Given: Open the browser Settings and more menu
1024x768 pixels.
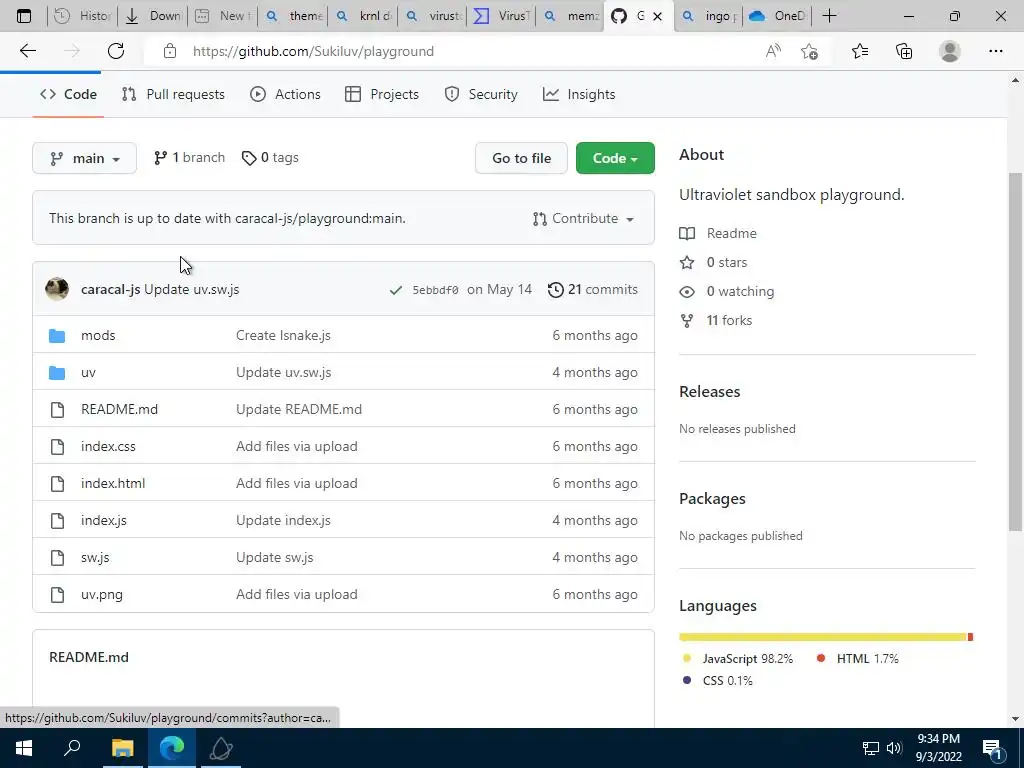Looking at the screenshot, I should click(995, 51).
